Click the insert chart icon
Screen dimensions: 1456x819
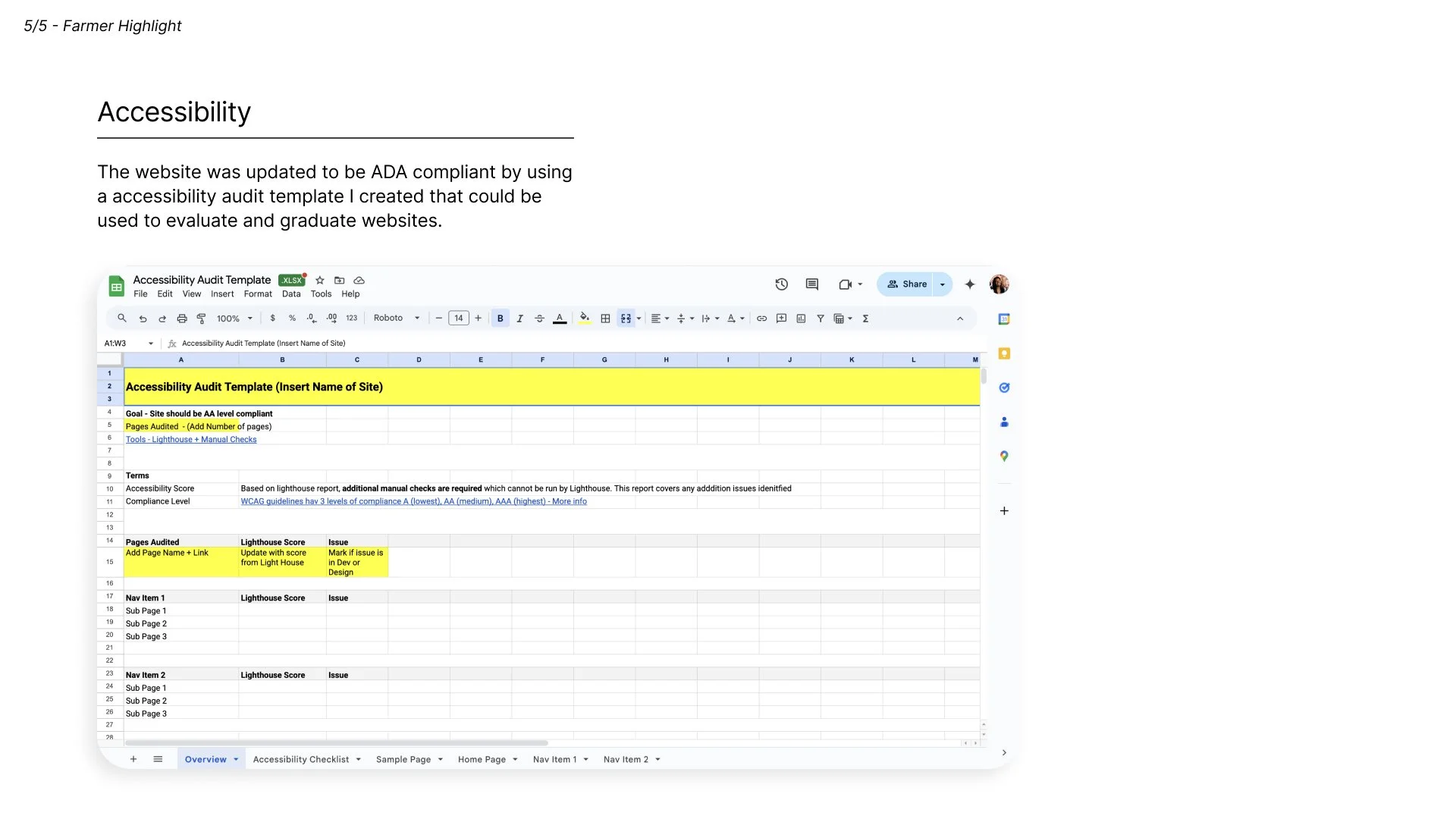coord(801,318)
